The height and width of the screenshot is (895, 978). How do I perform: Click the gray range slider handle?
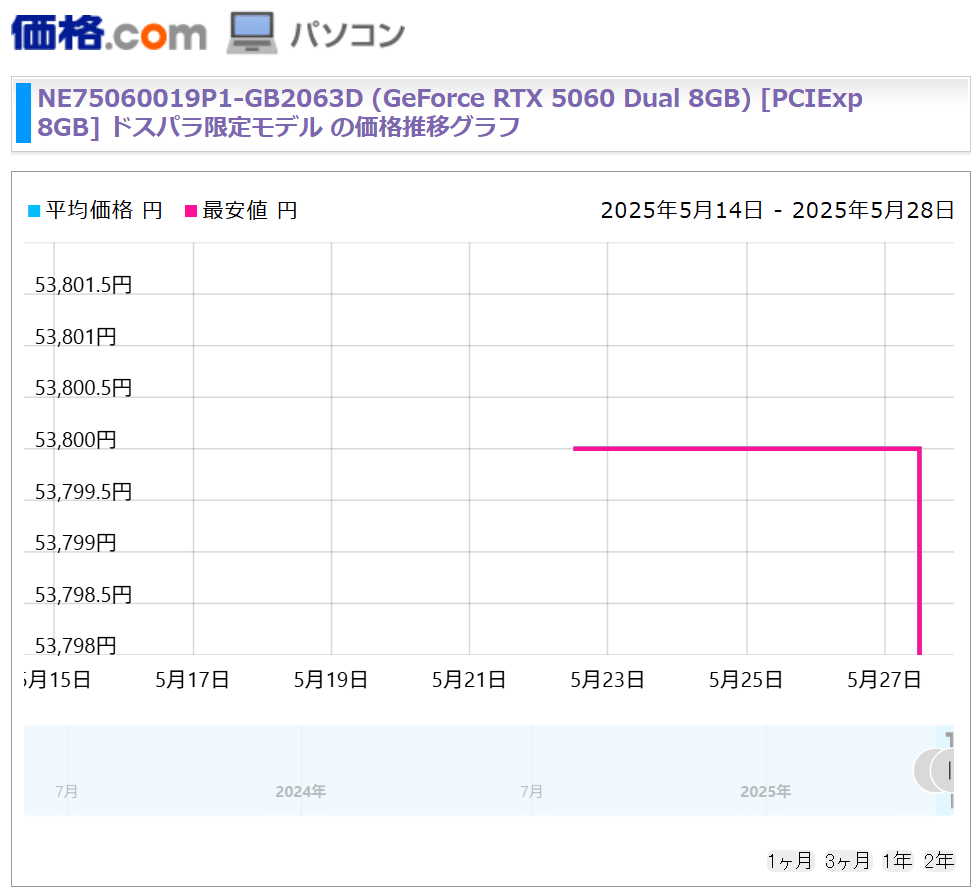934,771
